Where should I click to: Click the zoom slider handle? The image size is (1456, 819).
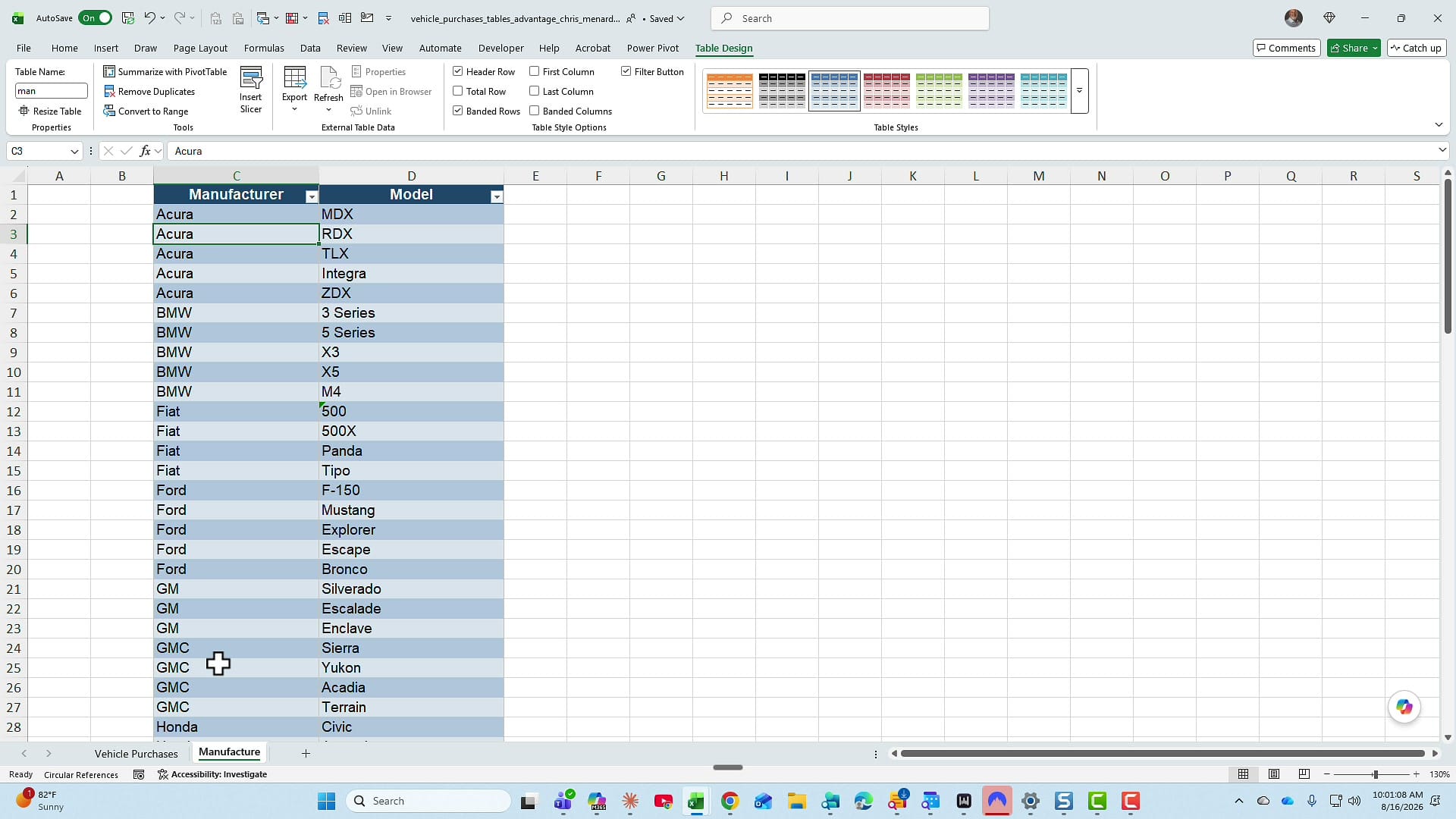pos(1375,774)
